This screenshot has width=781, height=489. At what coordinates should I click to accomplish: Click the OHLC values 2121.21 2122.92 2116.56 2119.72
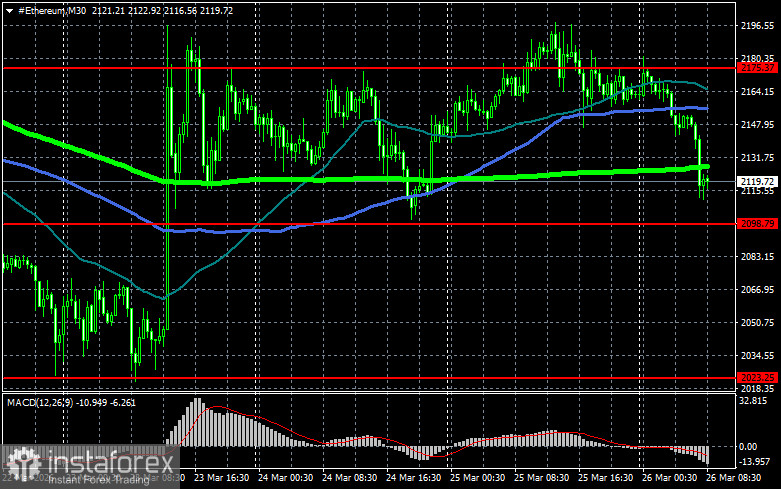[162, 10]
